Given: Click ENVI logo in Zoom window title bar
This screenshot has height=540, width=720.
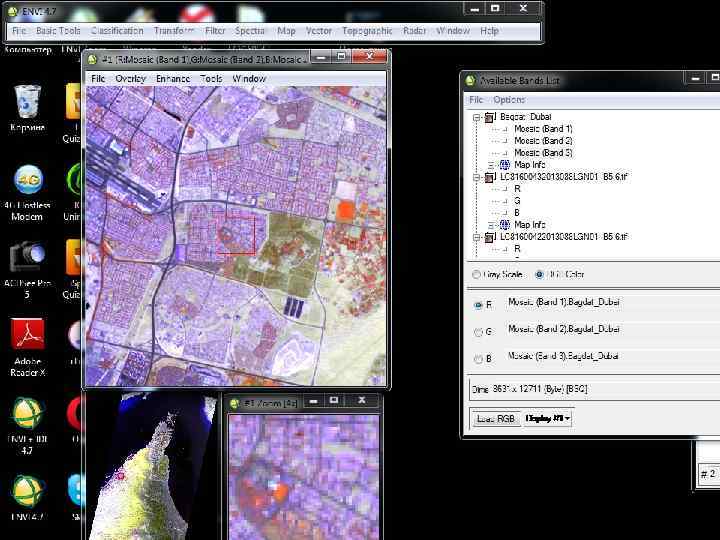Looking at the screenshot, I should pyautogui.click(x=235, y=403).
